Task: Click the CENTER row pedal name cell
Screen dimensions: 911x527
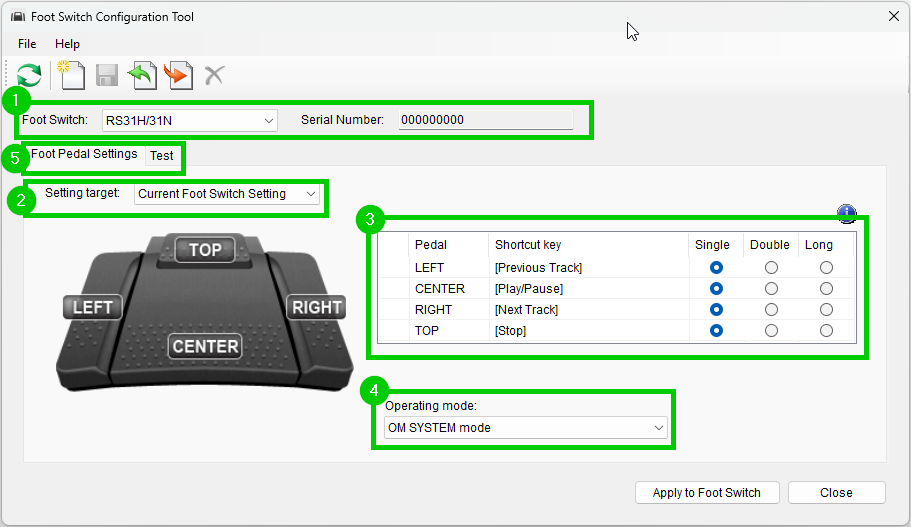Action: [x=449, y=289]
